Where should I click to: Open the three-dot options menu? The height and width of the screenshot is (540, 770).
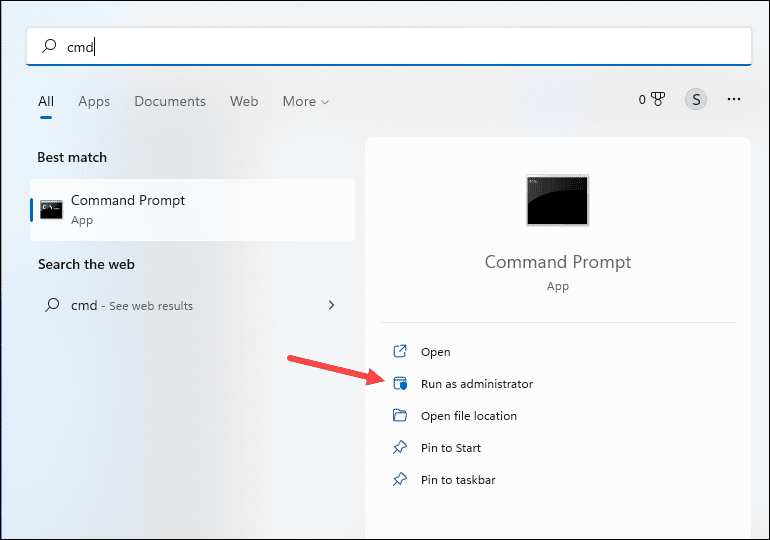(x=734, y=100)
